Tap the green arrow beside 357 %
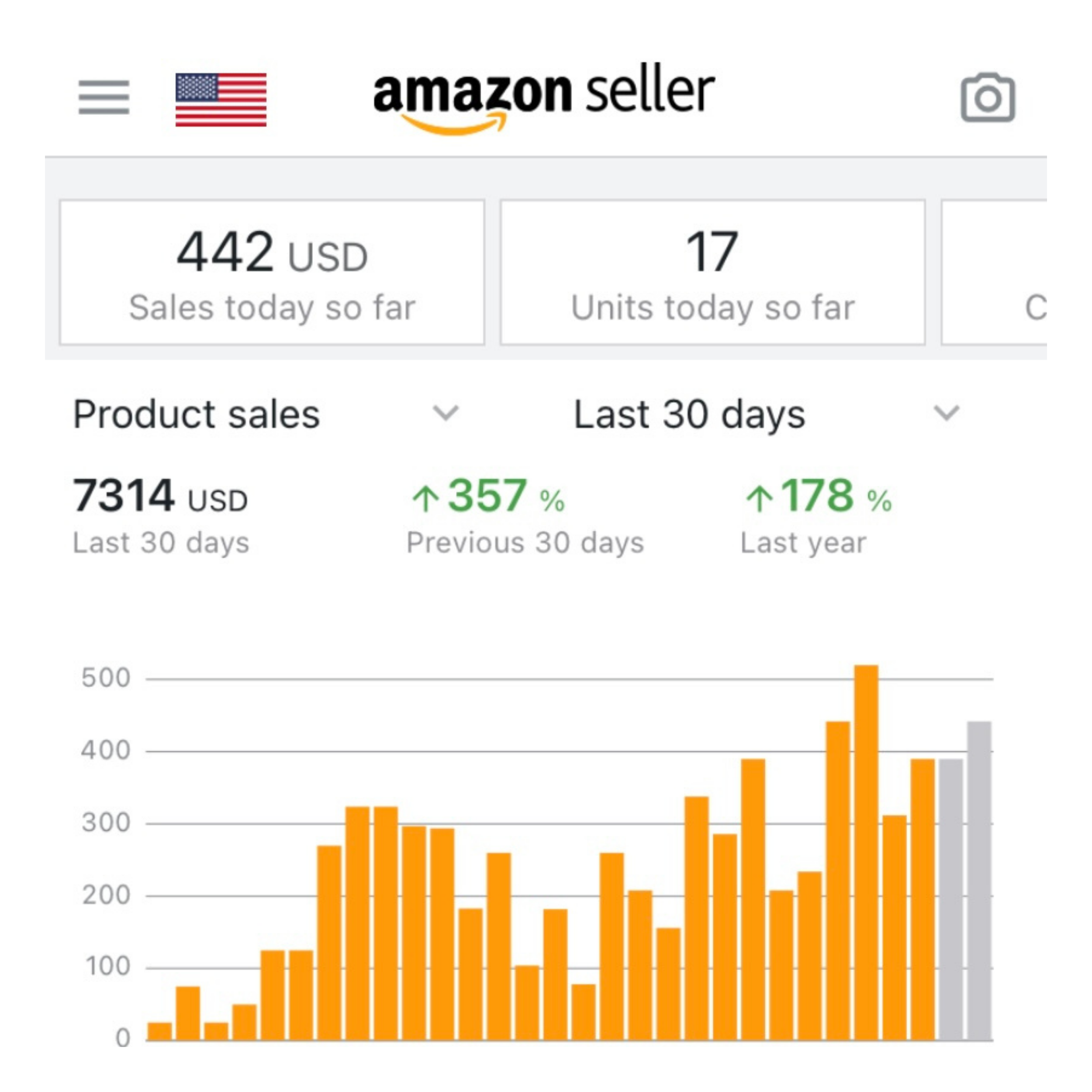Viewport: 1092px width, 1092px height. tap(425, 499)
